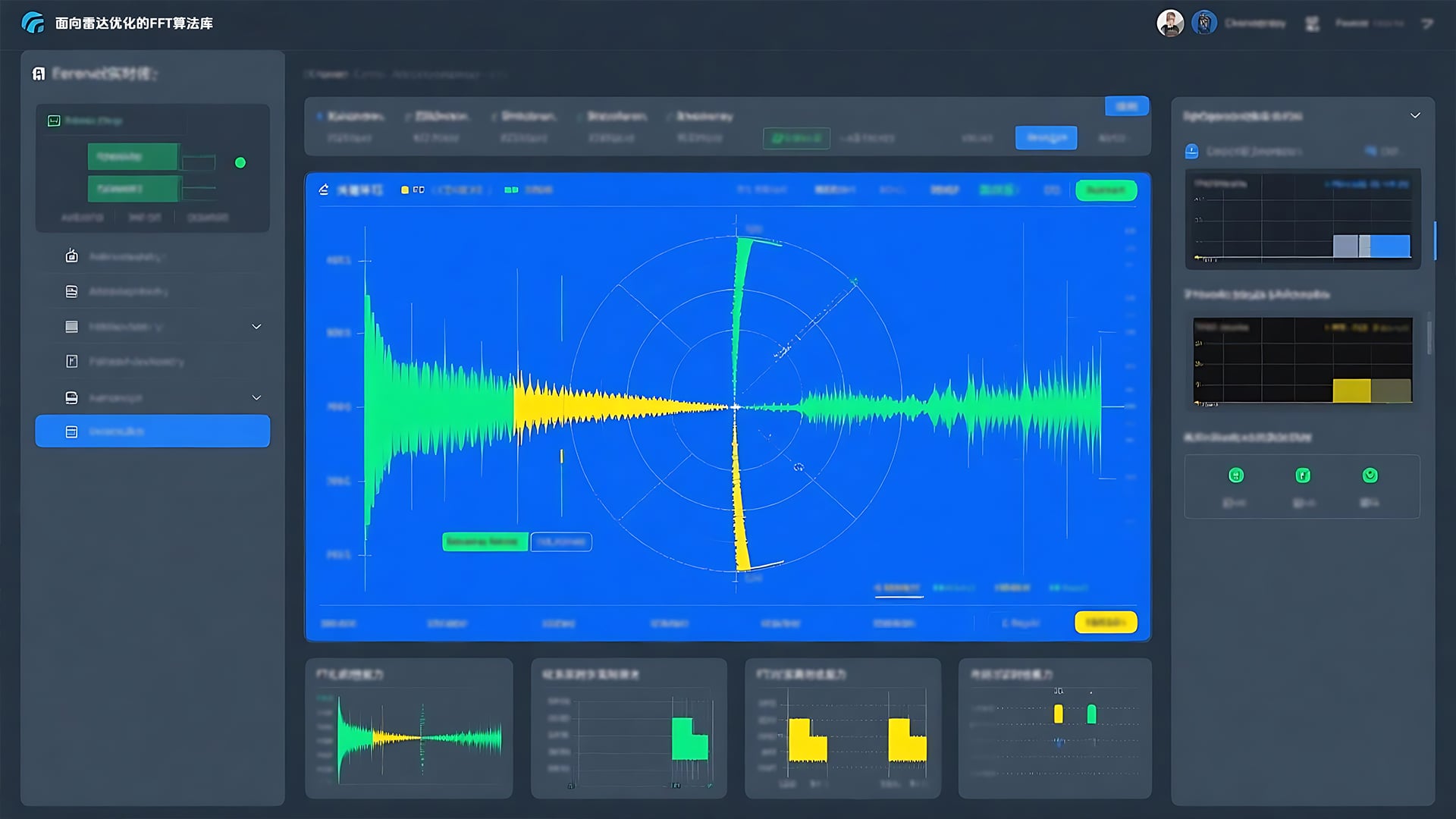Click the first green circular icon in right panel
Image resolution: width=1456 pixels, height=819 pixels.
click(x=1235, y=475)
